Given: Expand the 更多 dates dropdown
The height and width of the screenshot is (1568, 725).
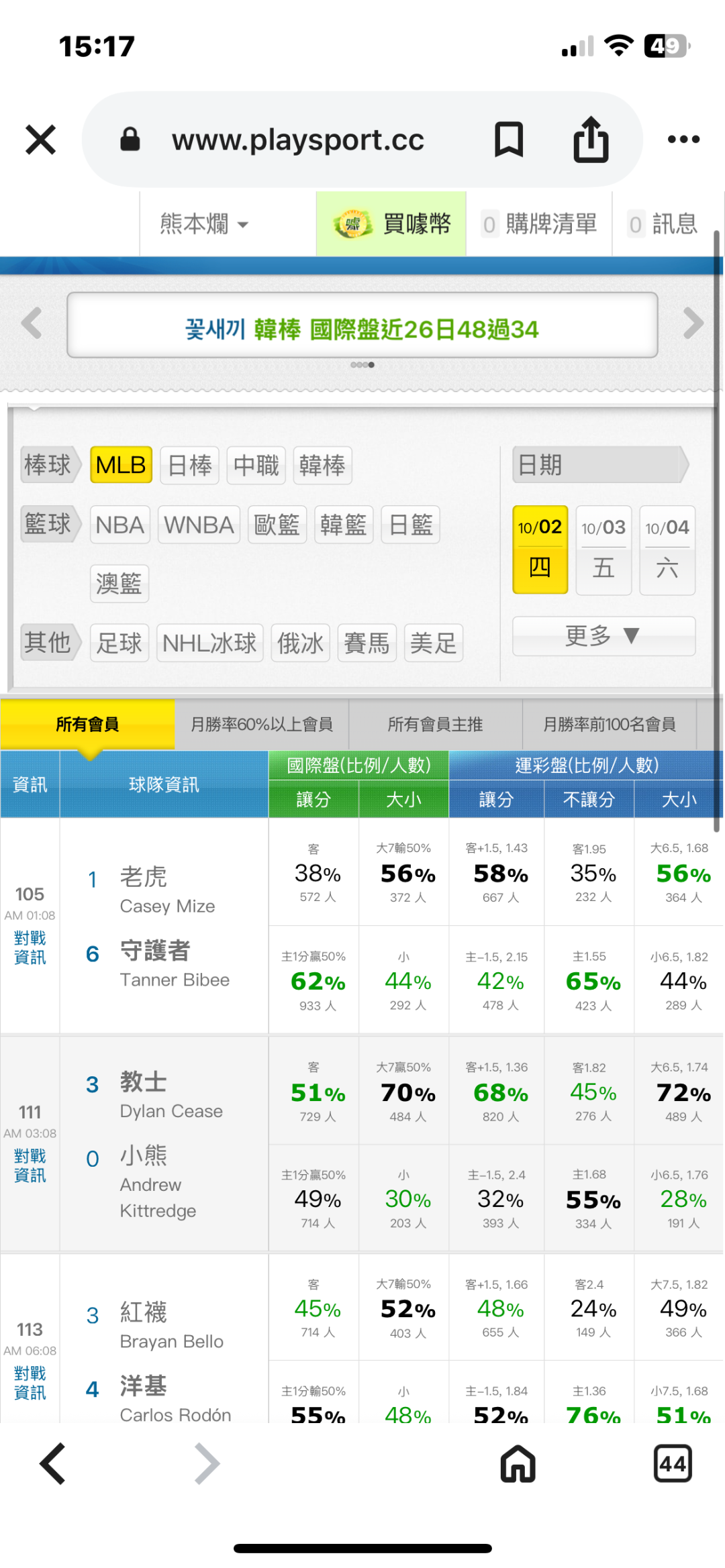Looking at the screenshot, I should (x=603, y=635).
